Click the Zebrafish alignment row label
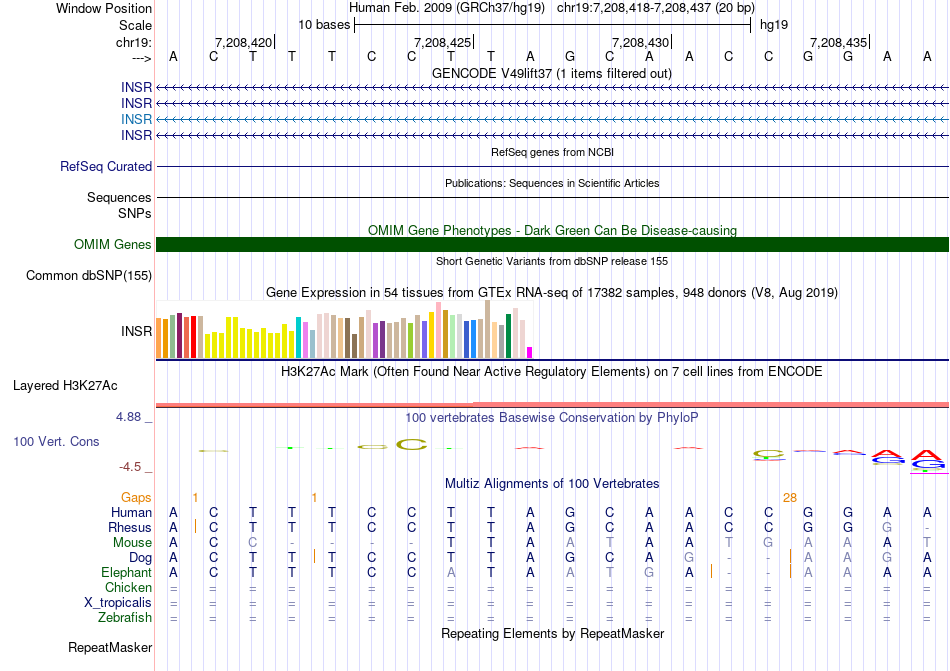This screenshot has width=950, height=671. [x=125, y=618]
